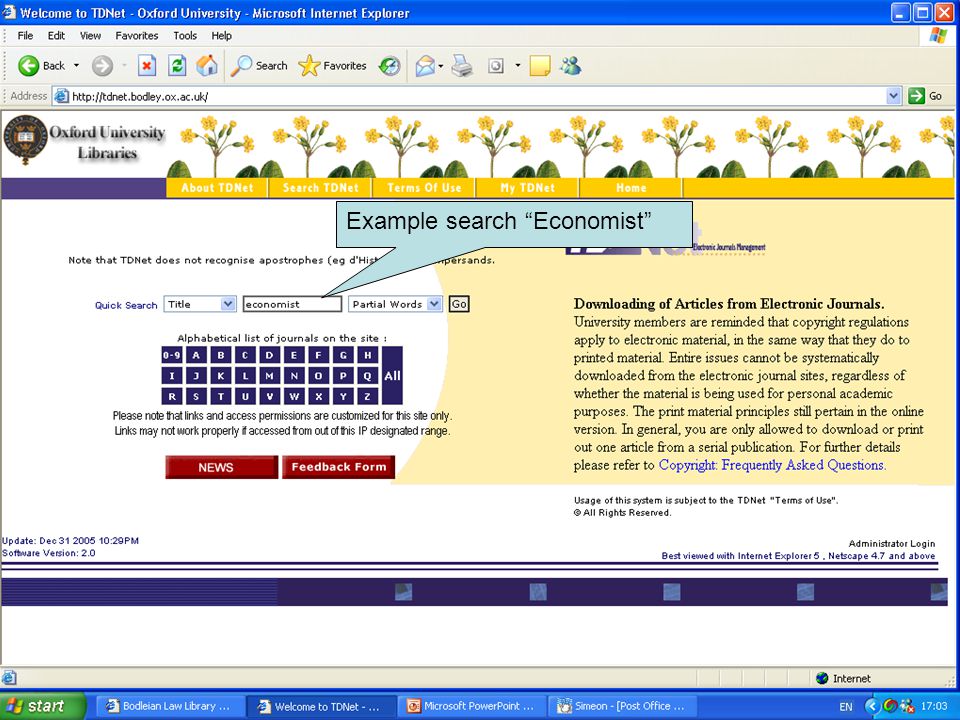Screen dimensions: 960x720
Task: Switch to Microsoft PowerPoint taskbar window
Action: pos(471,706)
